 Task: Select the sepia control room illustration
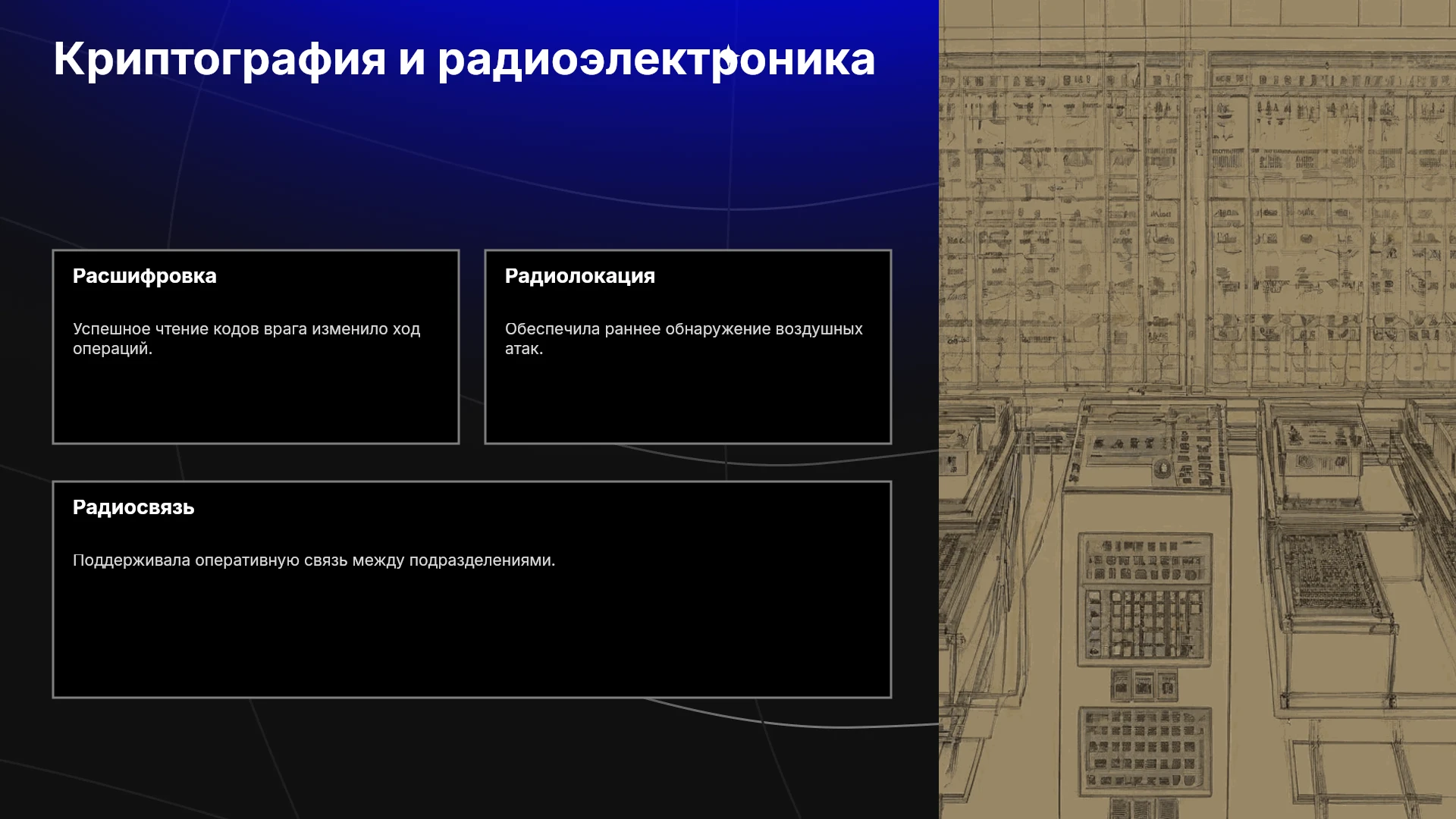pyautogui.click(x=1197, y=409)
